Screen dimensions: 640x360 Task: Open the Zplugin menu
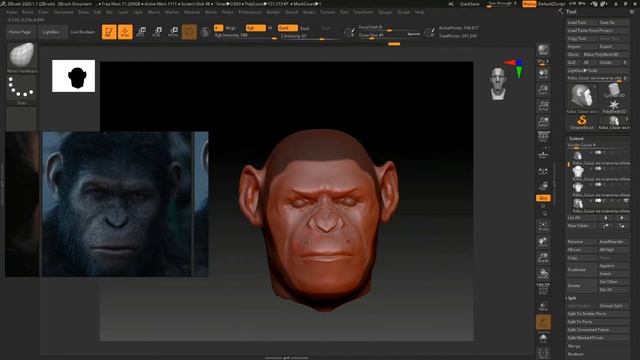point(385,12)
